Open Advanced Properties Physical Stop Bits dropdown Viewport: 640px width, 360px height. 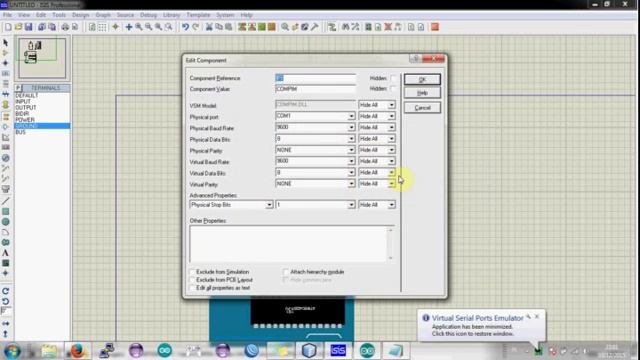click(x=269, y=204)
